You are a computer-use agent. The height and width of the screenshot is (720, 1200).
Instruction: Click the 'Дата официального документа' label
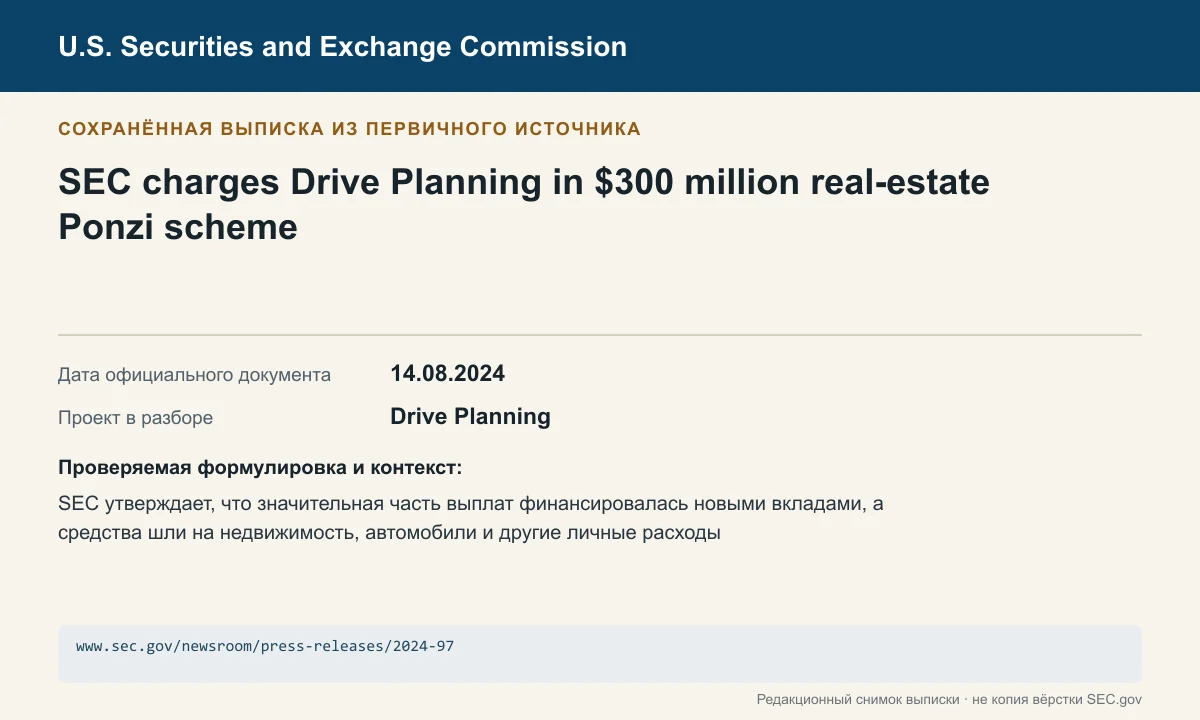(x=194, y=375)
